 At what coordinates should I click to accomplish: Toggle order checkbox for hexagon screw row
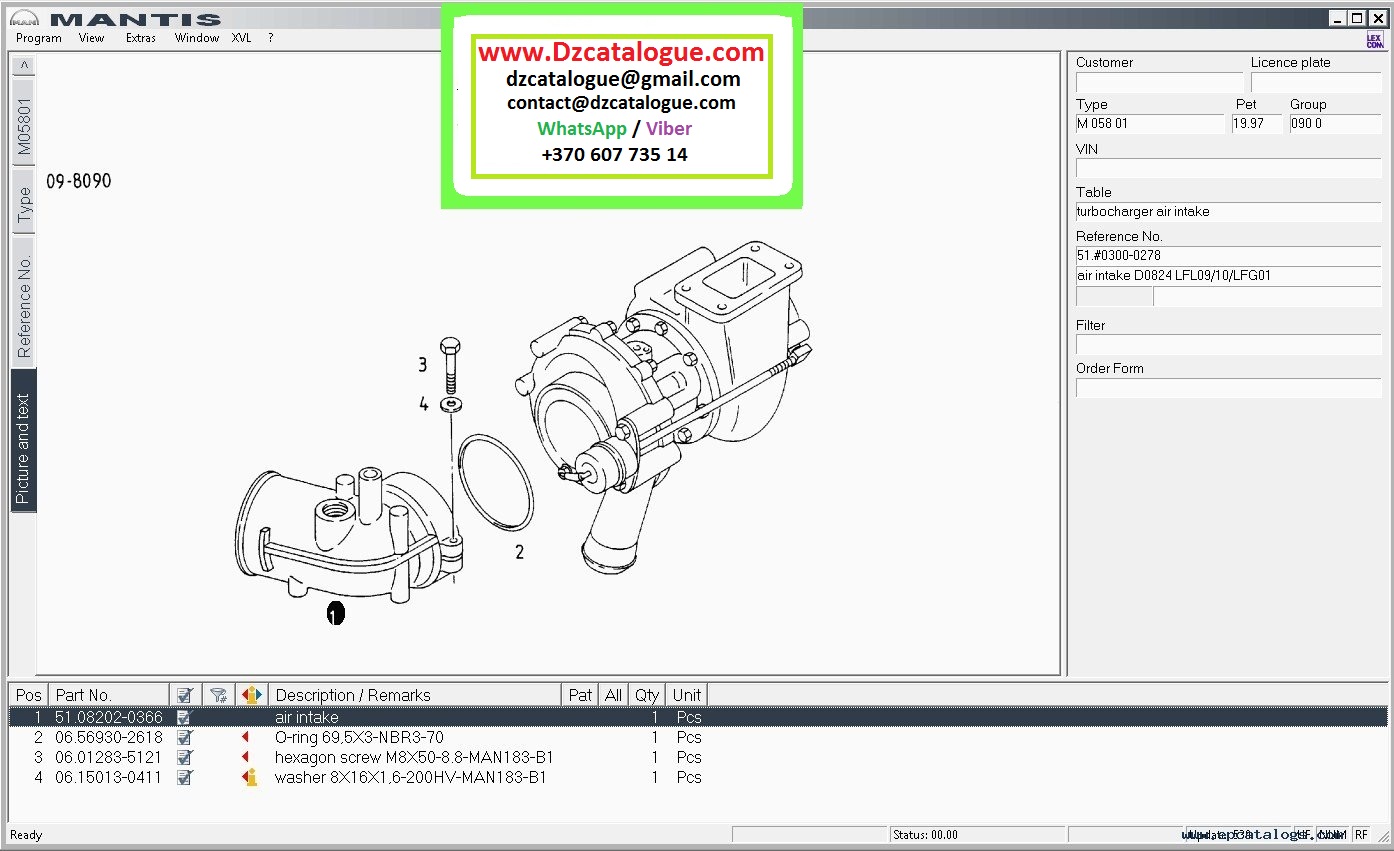pos(184,757)
